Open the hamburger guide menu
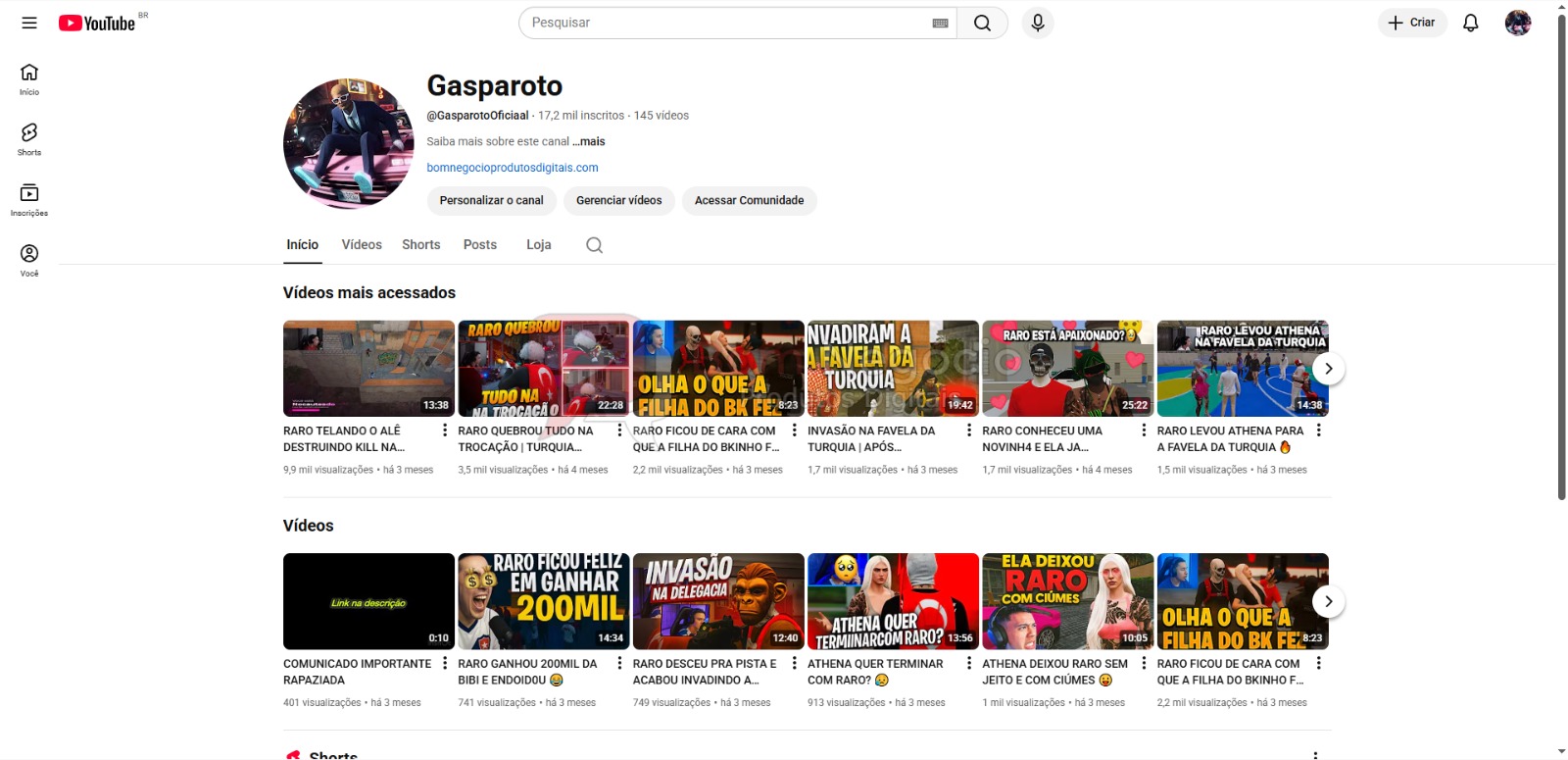 pos(29,23)
